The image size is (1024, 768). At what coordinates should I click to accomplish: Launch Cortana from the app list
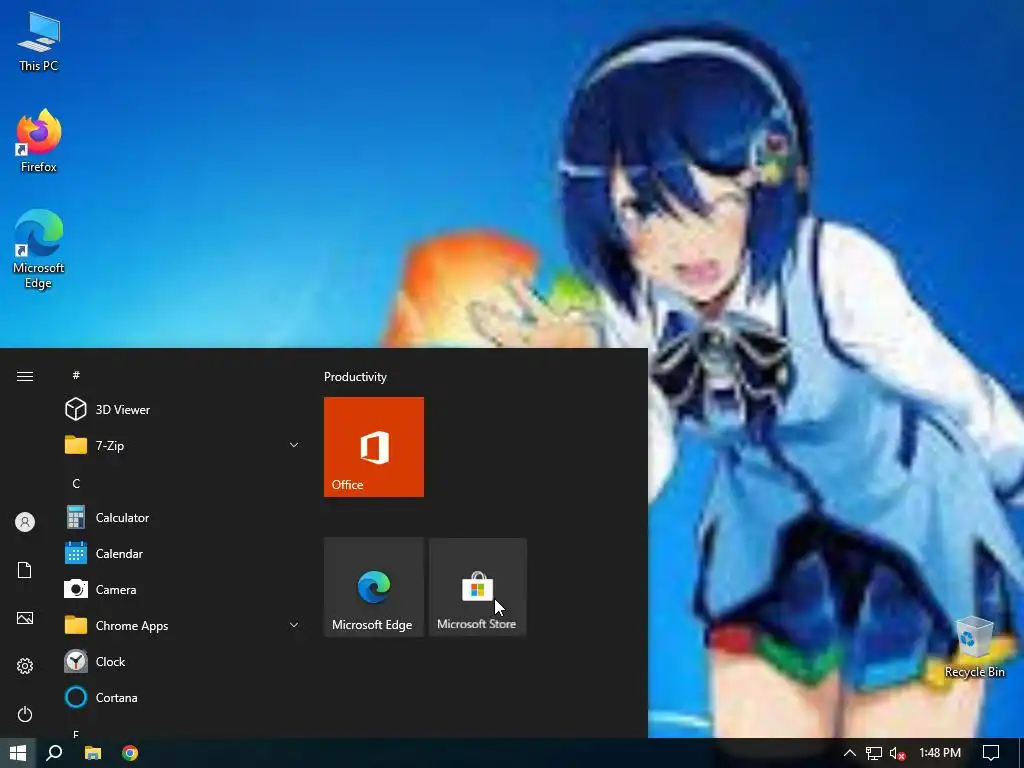coord(183,697)
